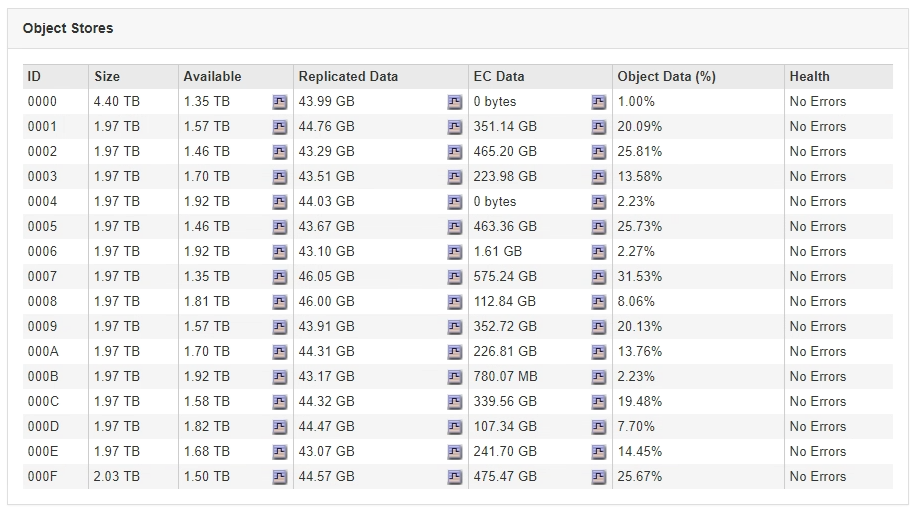Click the Object Stores panel title
This screenshot has height=511, width=915.
click(68, 28)
